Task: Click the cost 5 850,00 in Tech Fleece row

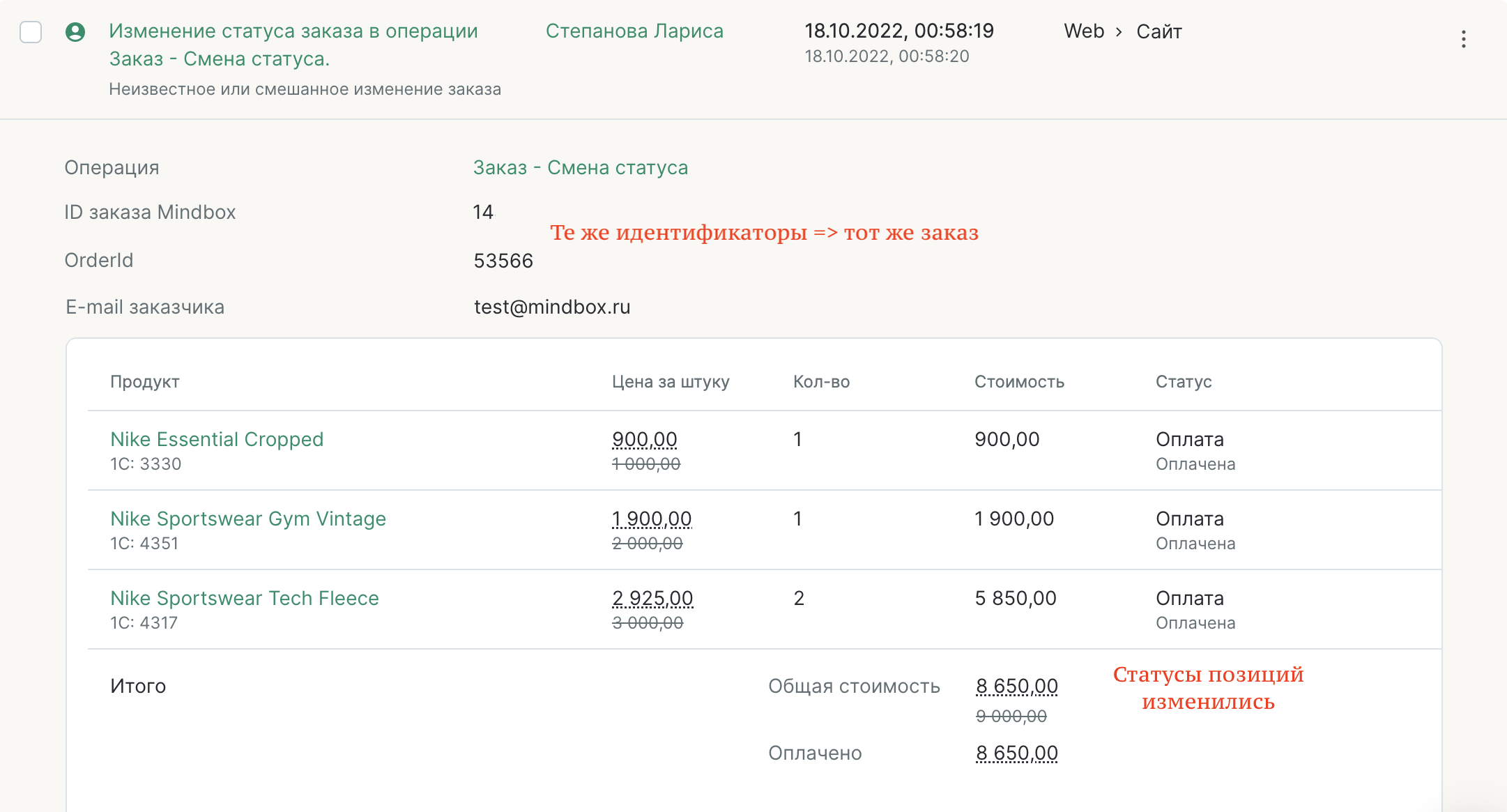Action: (1016, 598)
